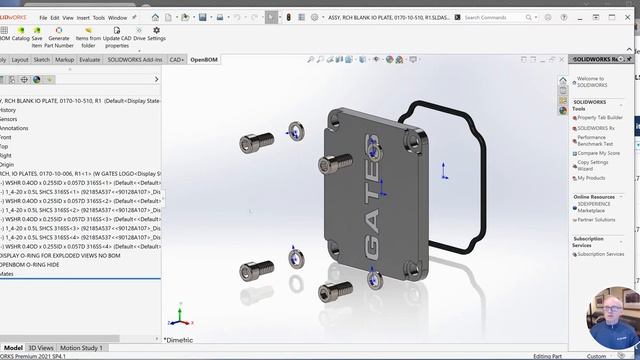Click the Select cursor tool
This screenshot has height=360, width=640.
pos(271,18)
